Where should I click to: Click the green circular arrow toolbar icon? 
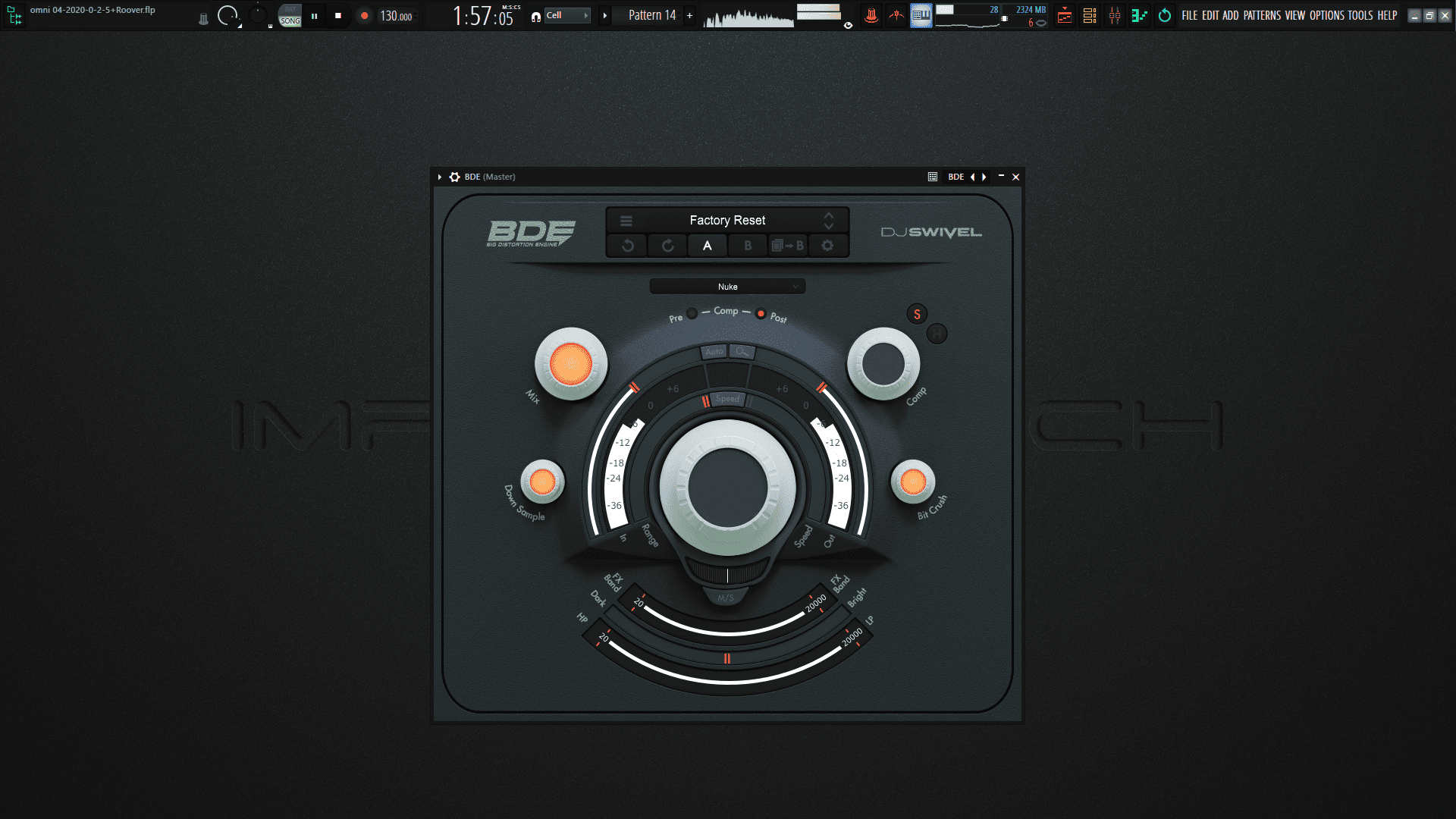1165,15
